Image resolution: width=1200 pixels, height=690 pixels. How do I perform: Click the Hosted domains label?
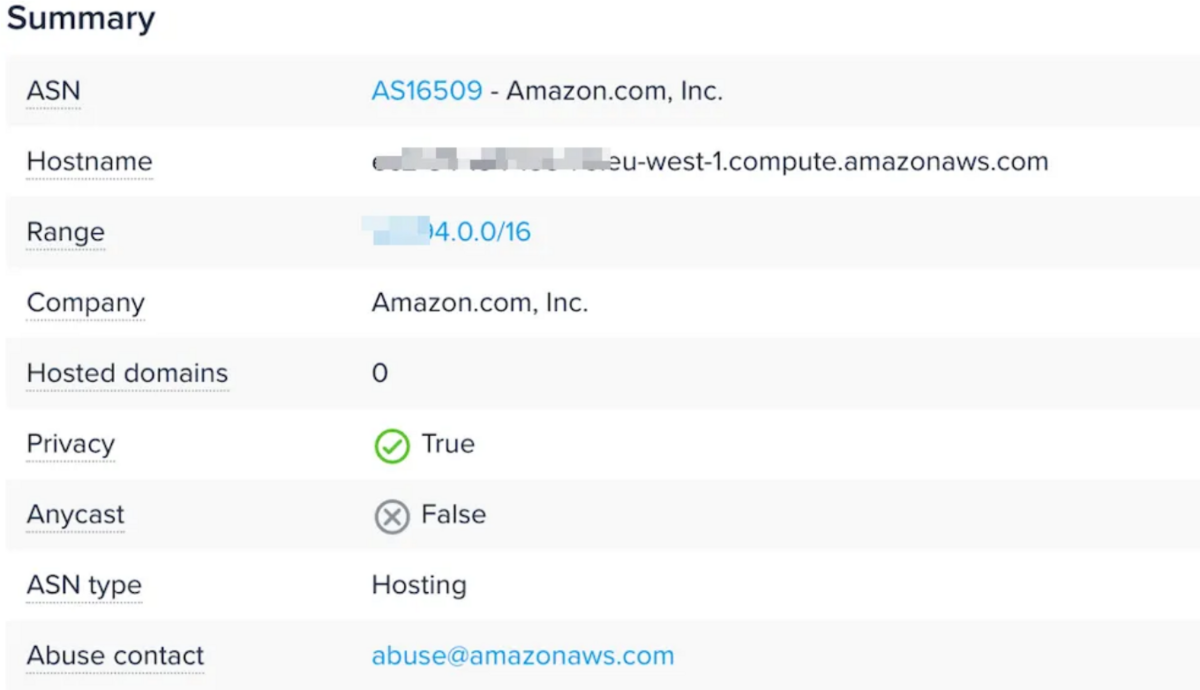tap(127, 373)
